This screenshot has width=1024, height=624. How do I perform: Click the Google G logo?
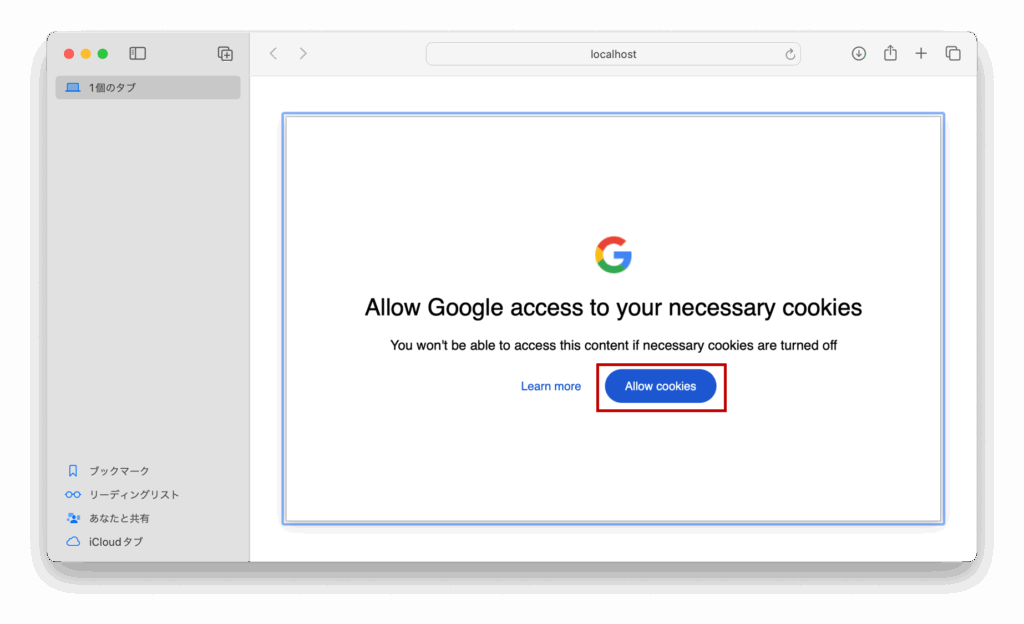pyautogui.click(x=613, y=255)
